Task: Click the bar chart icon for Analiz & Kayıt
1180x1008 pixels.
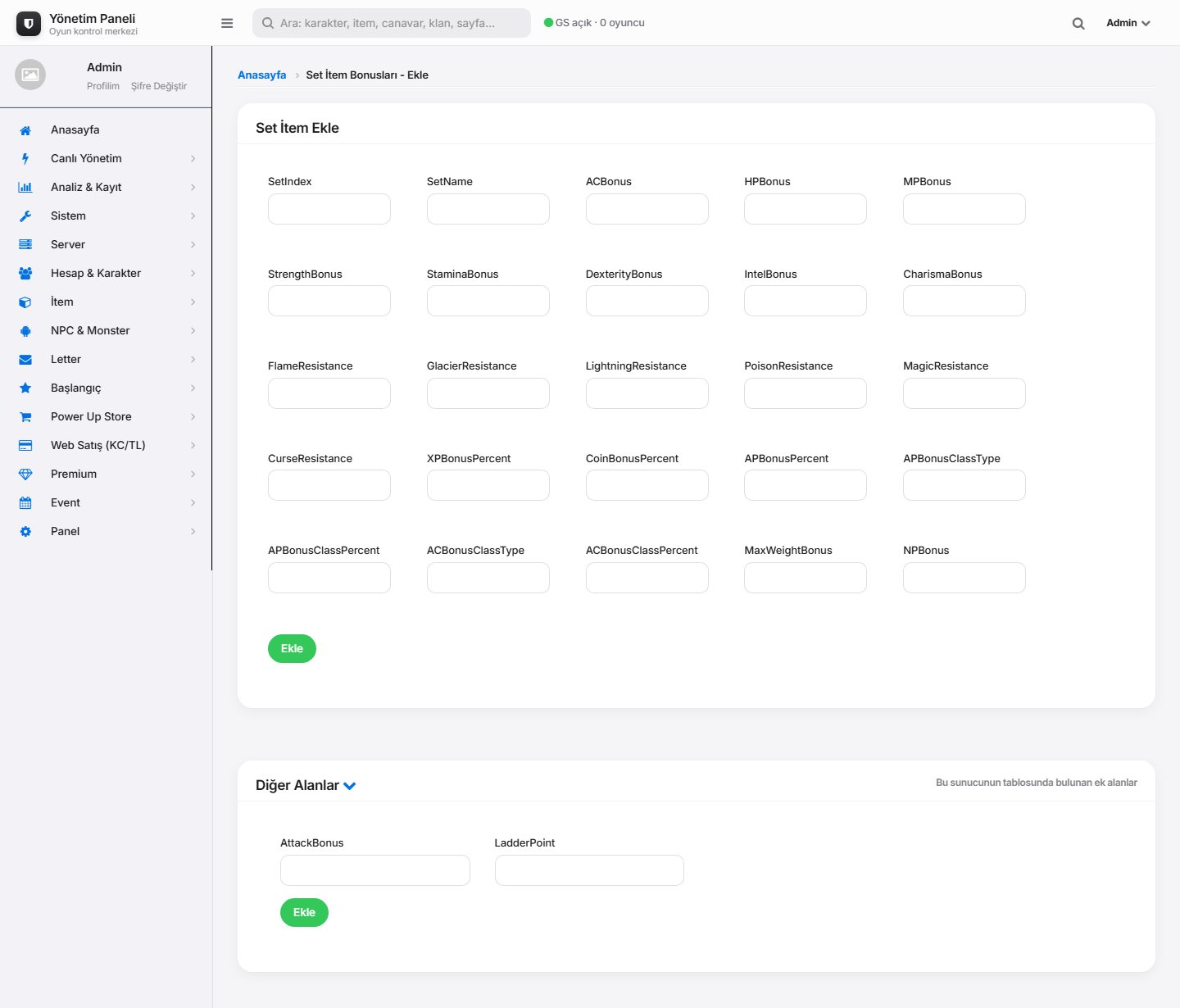Action: pyautogui.click(x=25, y=188)
